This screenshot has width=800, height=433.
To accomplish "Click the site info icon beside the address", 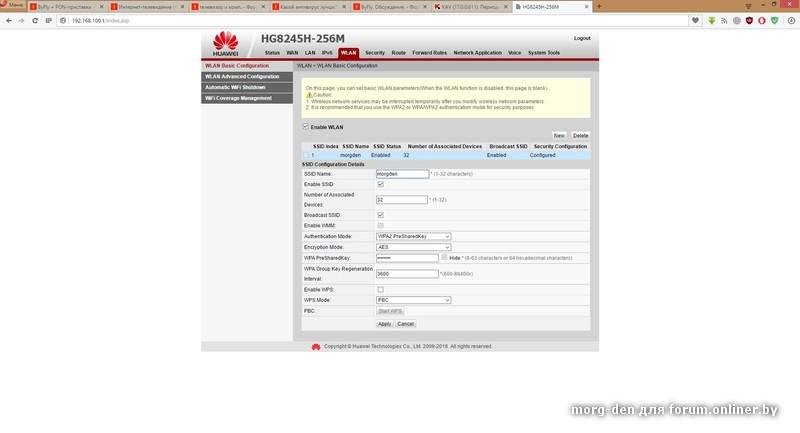I will [x=63, y=21].
